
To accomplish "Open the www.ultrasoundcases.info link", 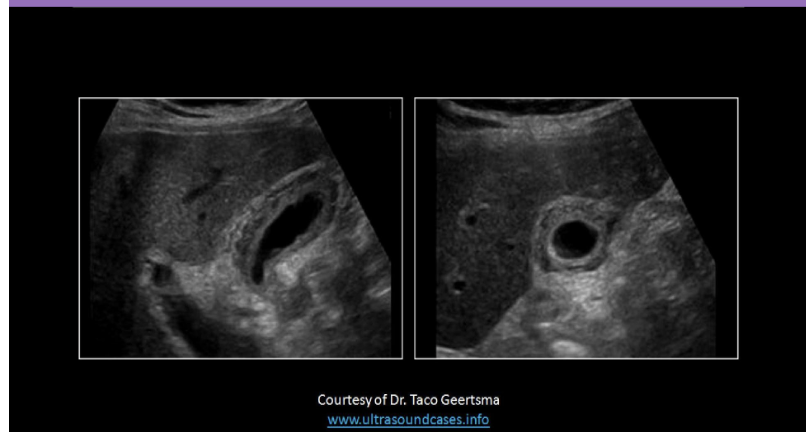I will tap(408, 420).
